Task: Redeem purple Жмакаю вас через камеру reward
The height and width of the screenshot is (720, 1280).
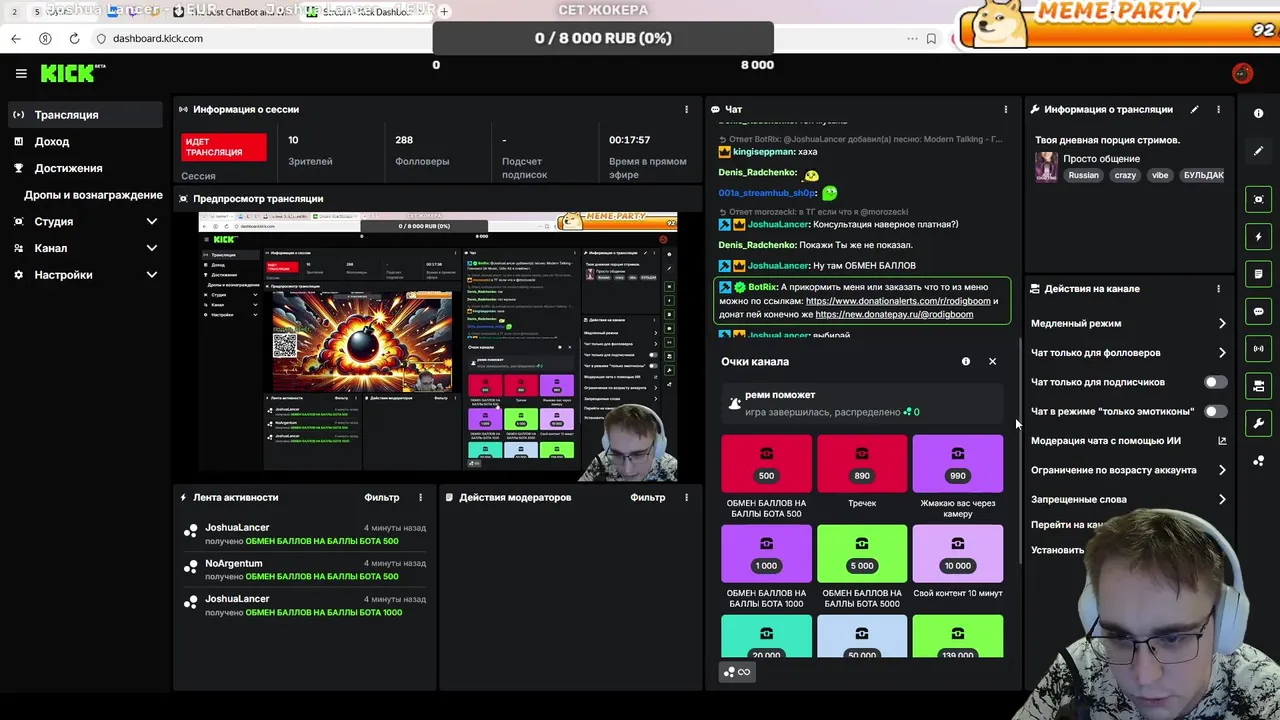Action: [x=958, y=463]
